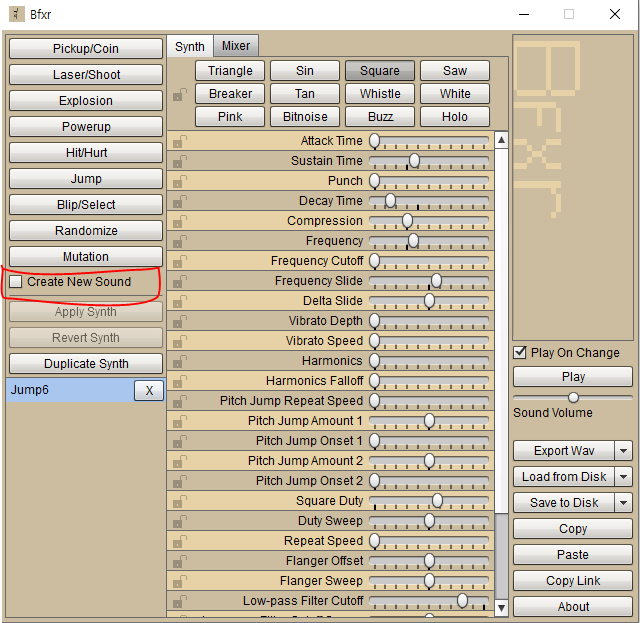Select the Saw waveform
This screenshot has height=623, width=640.
pos(455,71)
